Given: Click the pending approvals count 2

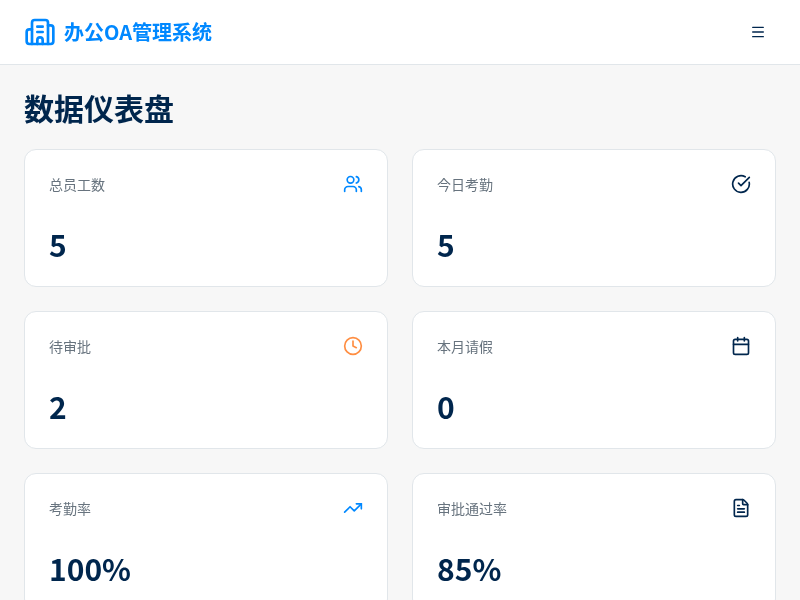Looking at the screenshot, I should coord(58,408).
